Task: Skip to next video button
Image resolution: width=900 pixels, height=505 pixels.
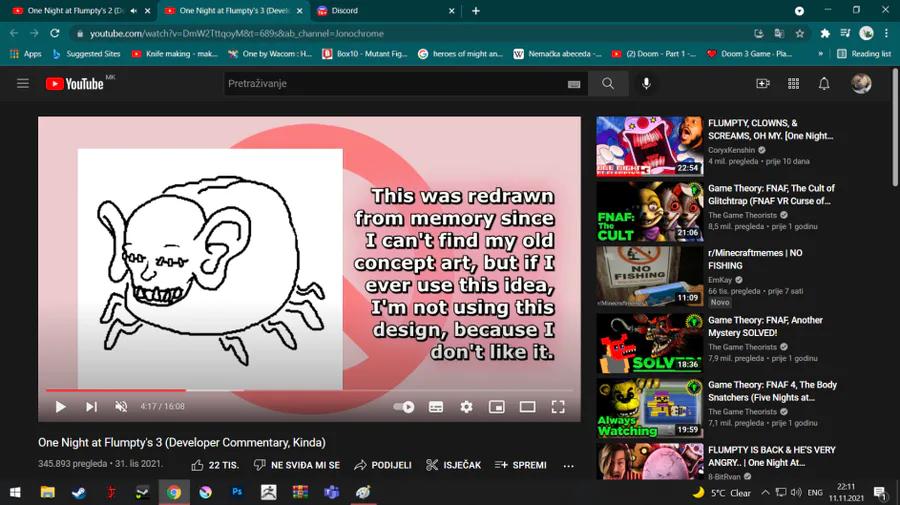Action: [91, 407]
